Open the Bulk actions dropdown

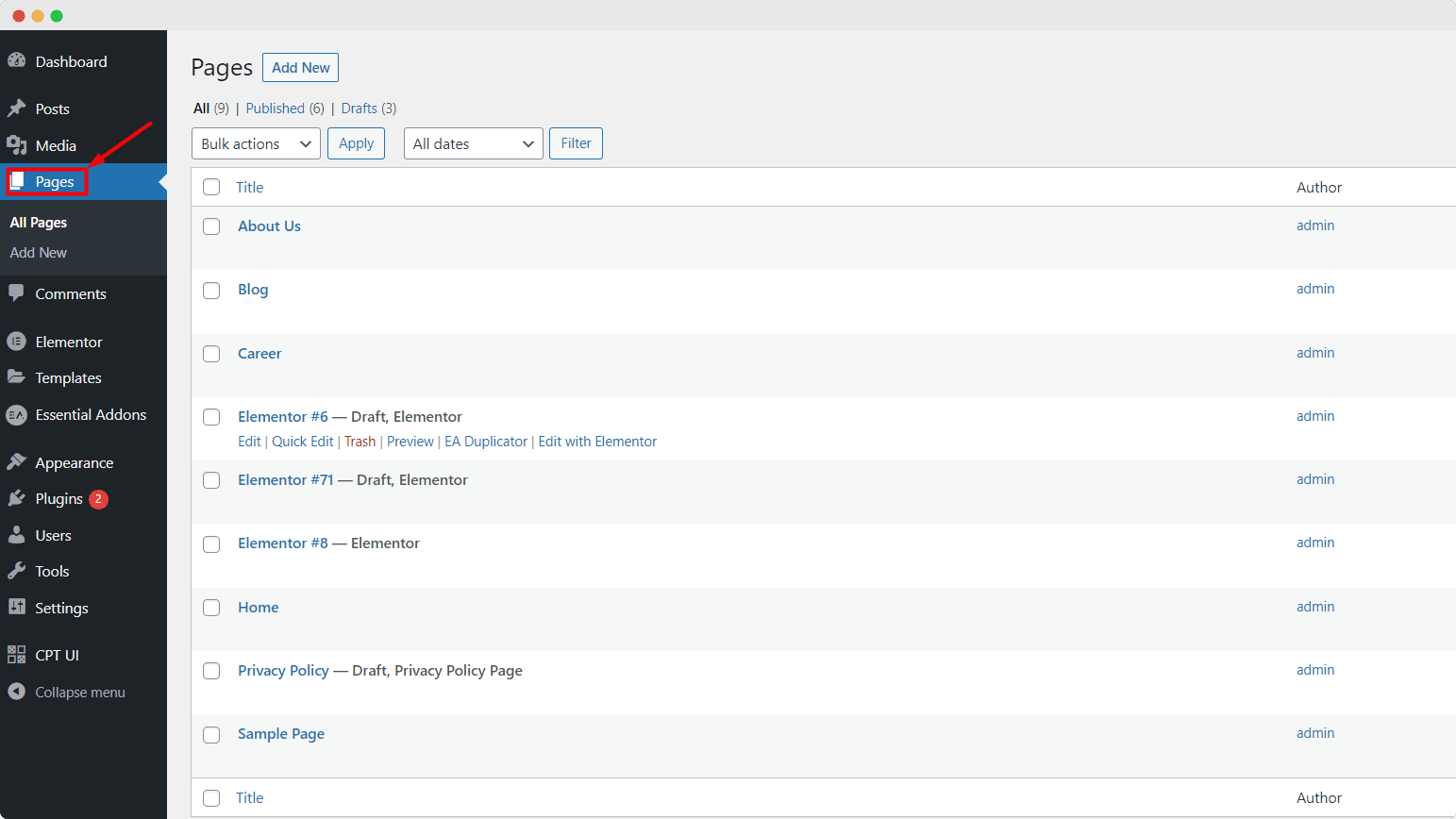[x=255, y=142]
